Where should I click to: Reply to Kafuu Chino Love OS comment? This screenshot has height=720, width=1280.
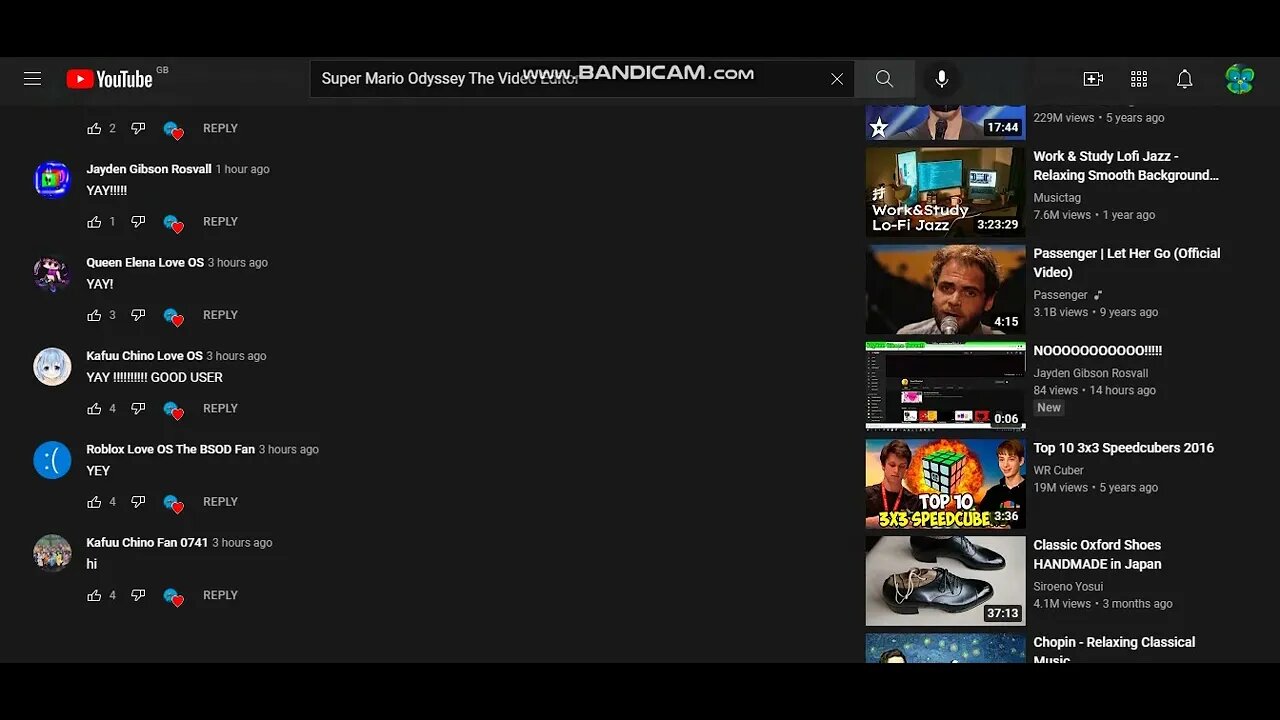pos(220,408)
